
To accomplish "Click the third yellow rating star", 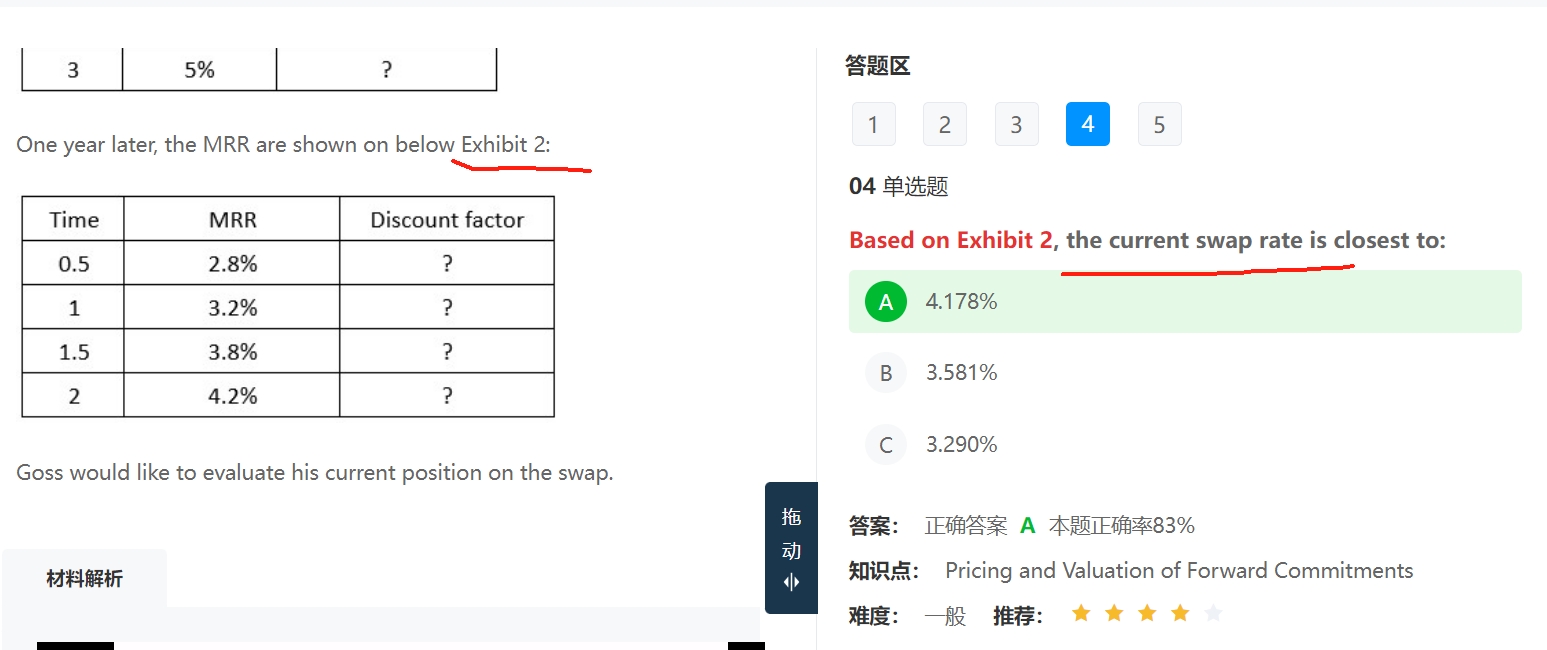I will tap(1147, 614).
